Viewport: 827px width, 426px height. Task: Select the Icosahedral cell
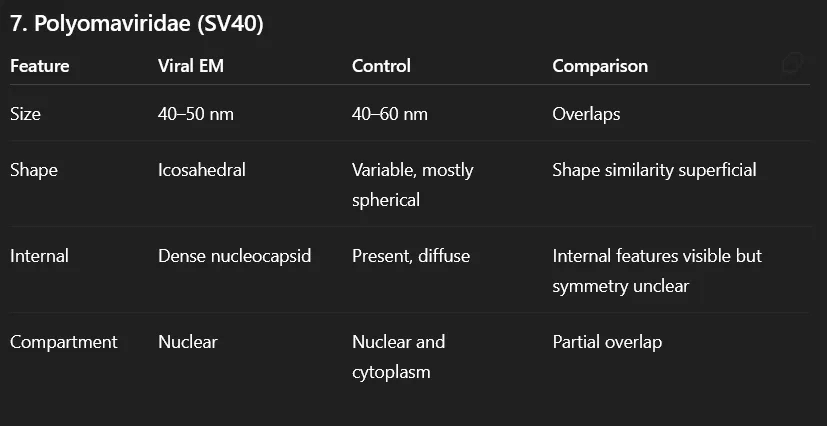tap(202, 170)
